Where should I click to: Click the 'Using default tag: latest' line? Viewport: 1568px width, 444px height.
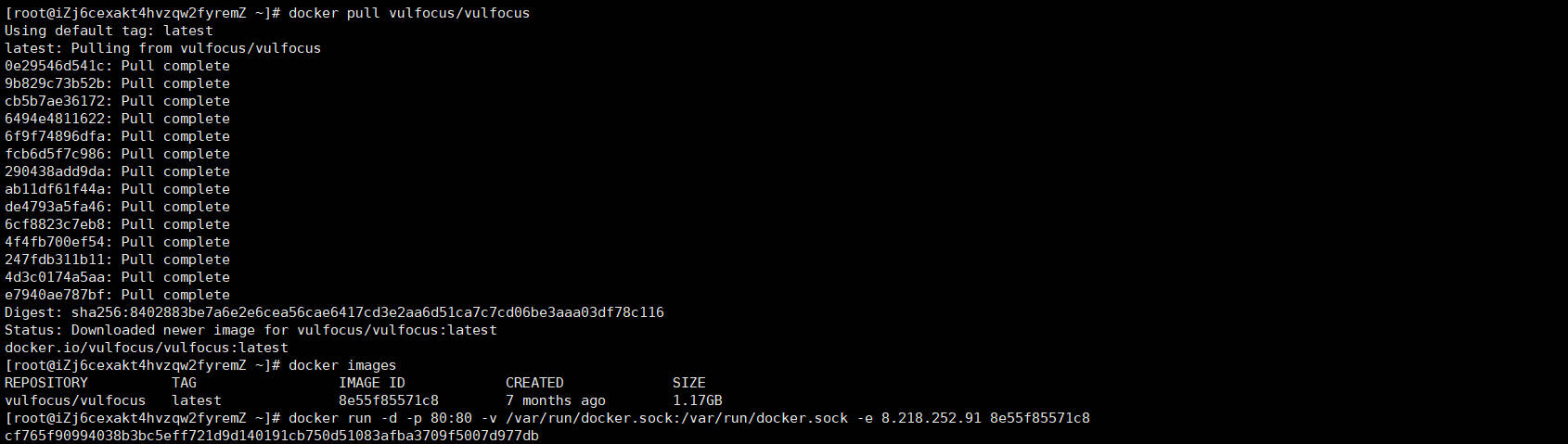(109, 31)
